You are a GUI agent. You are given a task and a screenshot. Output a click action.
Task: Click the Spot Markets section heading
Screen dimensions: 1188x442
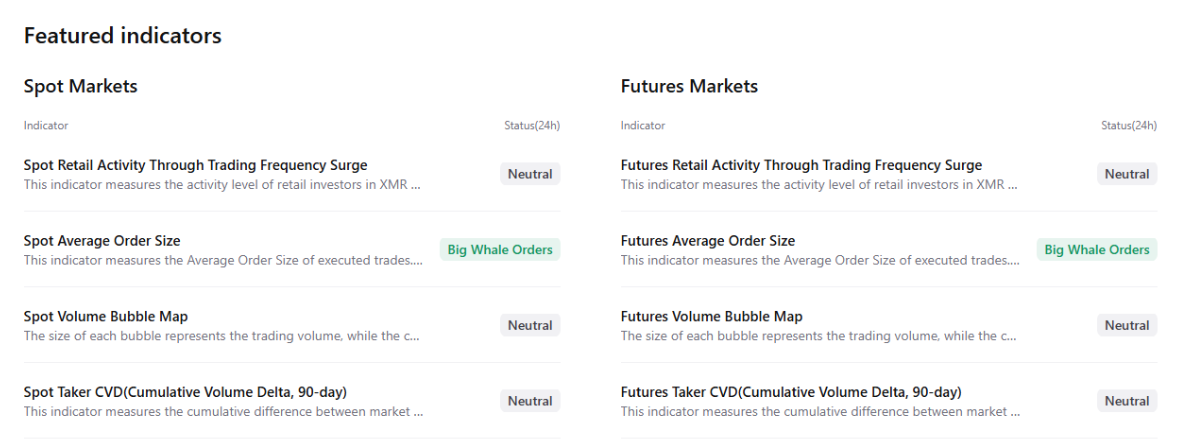pyautogui.click(x=81, y=86)
